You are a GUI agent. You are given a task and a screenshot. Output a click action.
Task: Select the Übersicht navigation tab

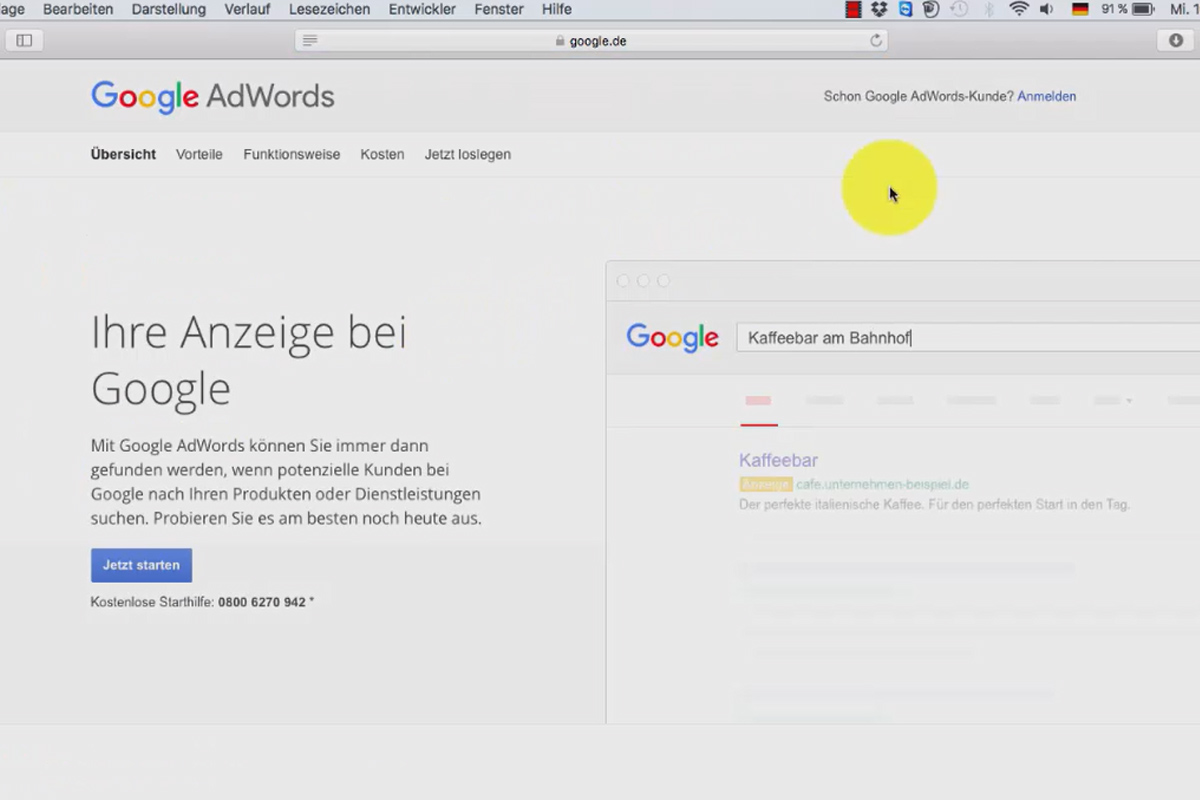coord(123,154)
